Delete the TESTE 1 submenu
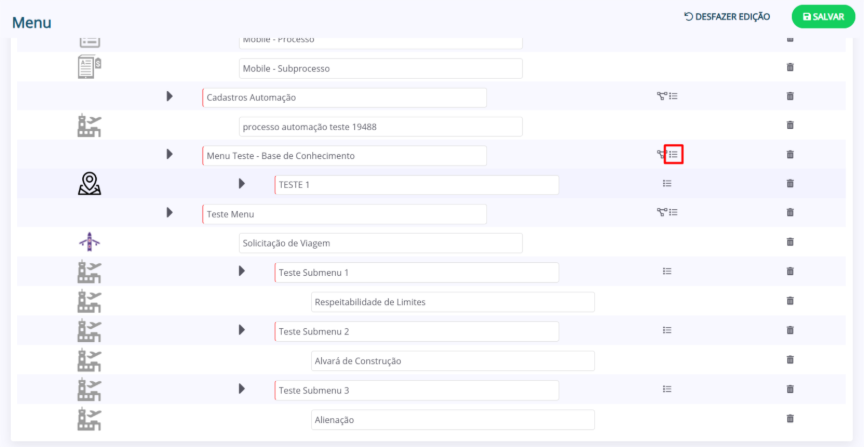The image size is (864, 447). click(x=790, y=184)
